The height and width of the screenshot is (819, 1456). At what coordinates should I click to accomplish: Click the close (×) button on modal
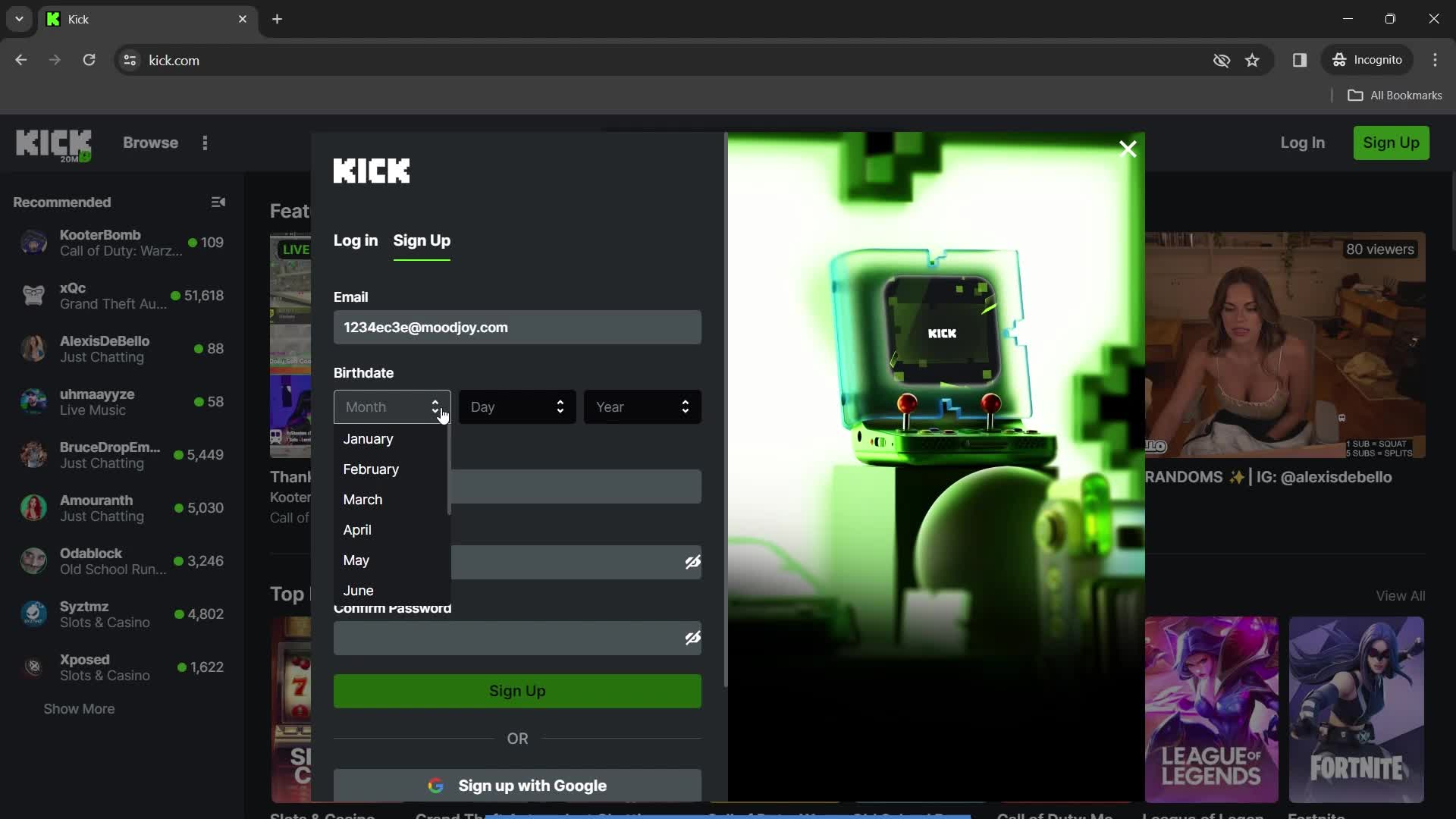click(1128, 148)
